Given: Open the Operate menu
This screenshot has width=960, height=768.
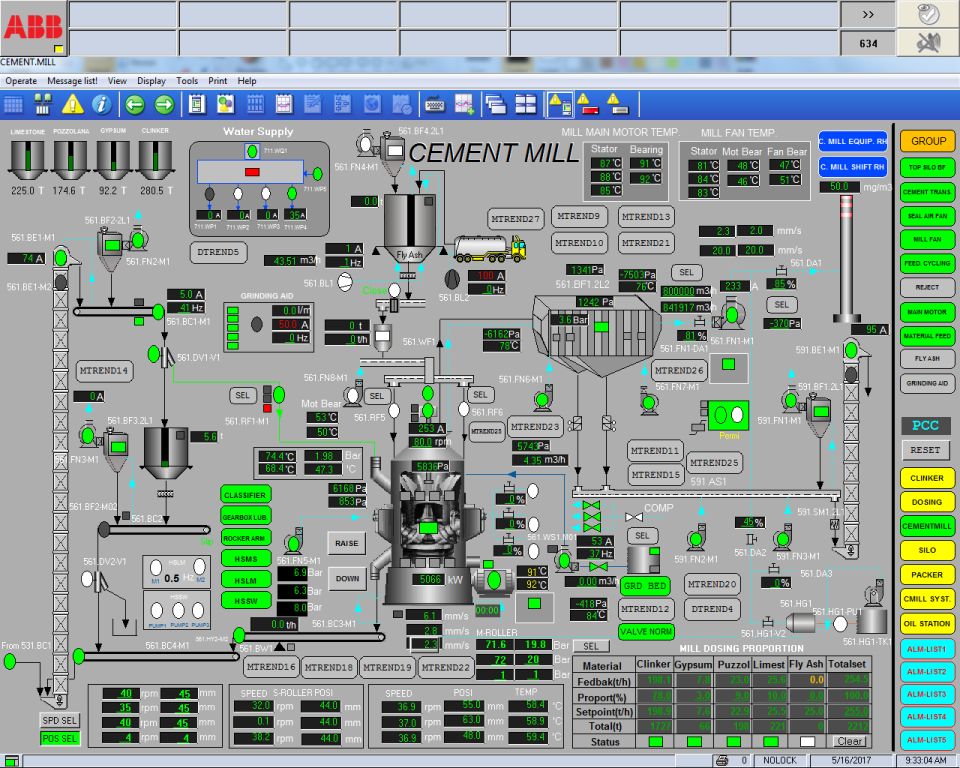Looking at the screenshot, I should pyautogui.click(x=20, y=81).
